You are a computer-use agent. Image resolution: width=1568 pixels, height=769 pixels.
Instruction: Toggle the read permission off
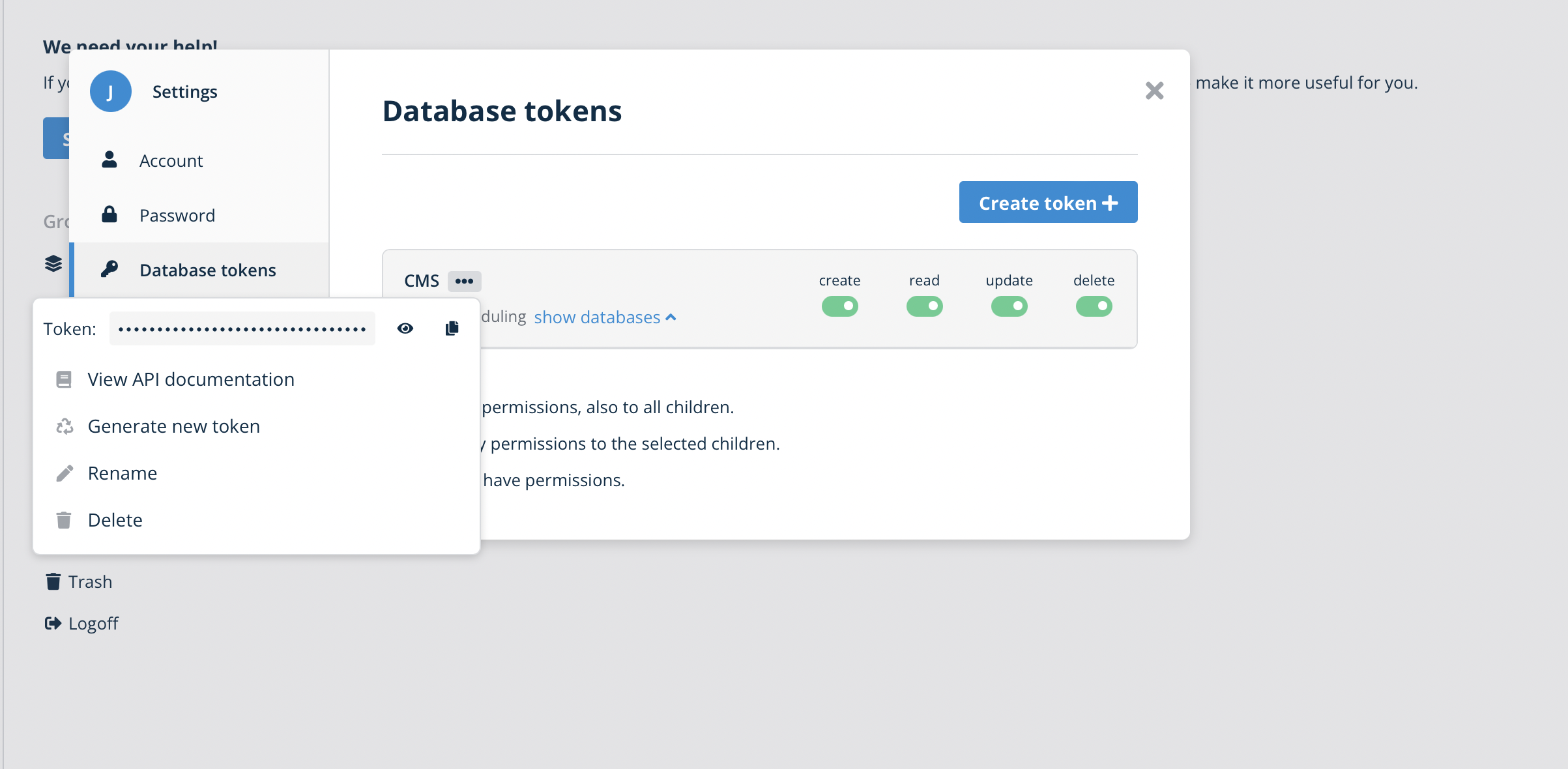click(925, 306)
